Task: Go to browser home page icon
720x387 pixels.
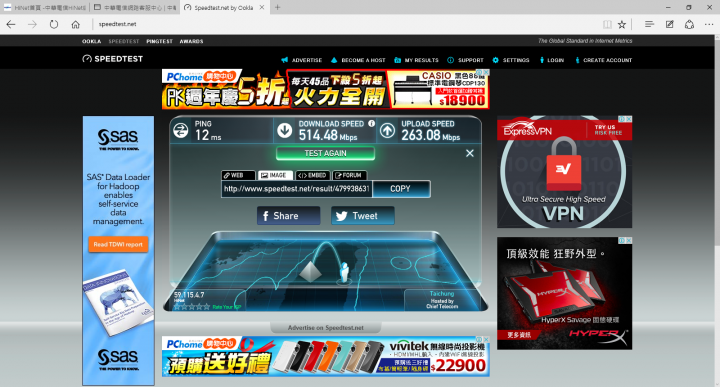Action: tap(76, 24)
